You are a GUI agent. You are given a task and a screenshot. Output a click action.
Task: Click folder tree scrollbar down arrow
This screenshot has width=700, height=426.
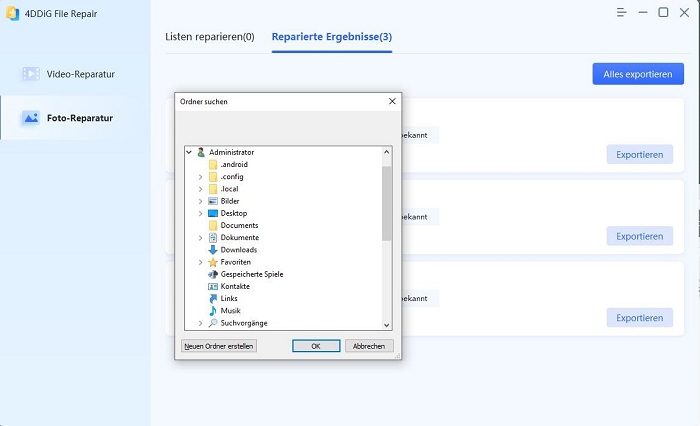387,324
